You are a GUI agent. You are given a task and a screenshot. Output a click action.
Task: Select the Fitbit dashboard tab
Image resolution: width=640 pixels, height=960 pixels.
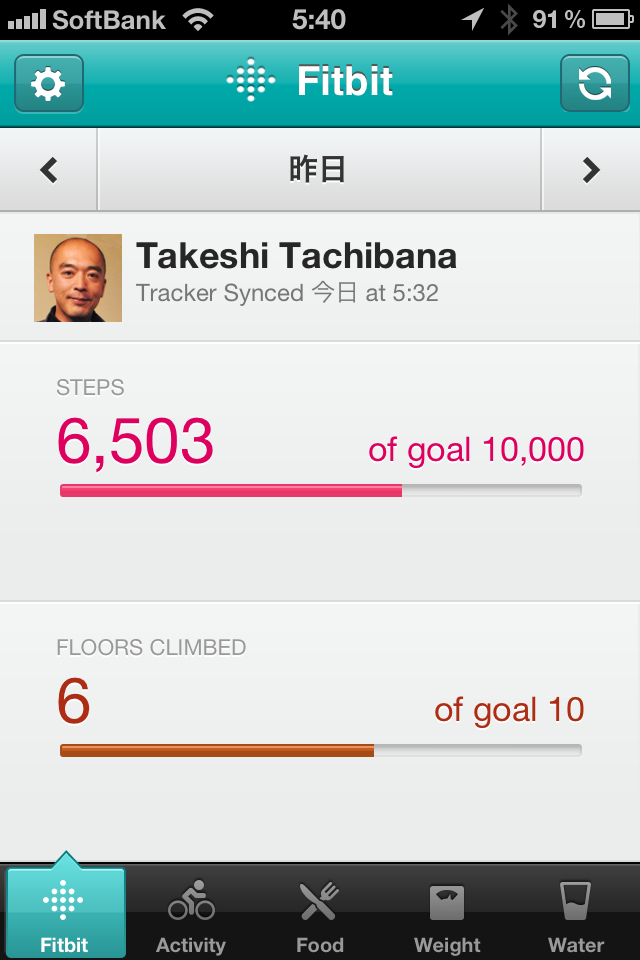tap(65, 916)
